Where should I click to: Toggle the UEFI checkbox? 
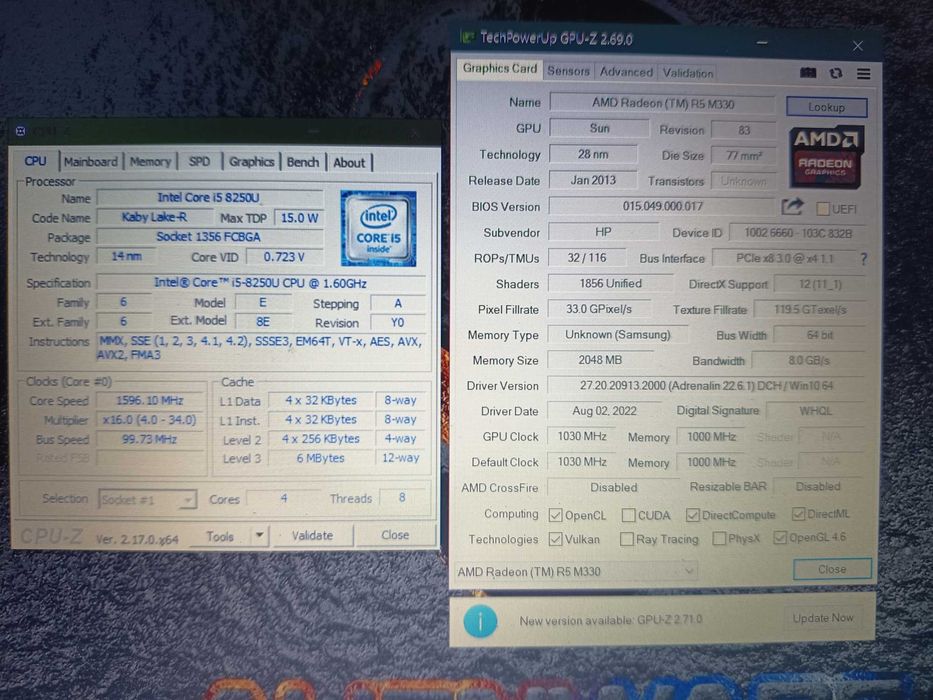[823, 209]
